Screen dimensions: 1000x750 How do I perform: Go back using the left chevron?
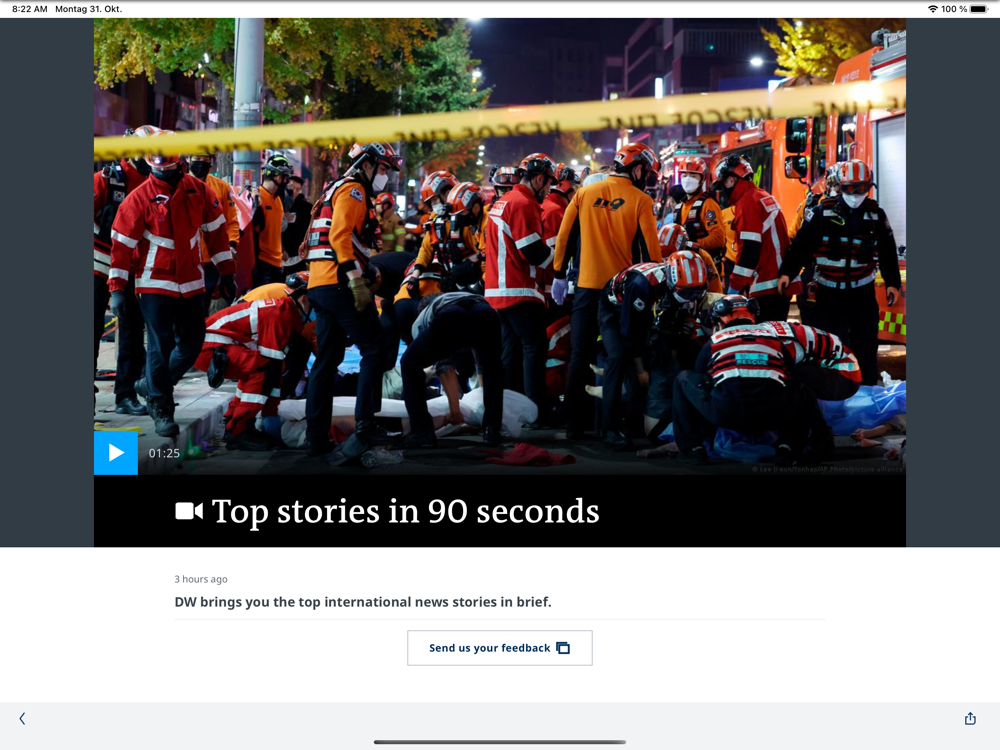22,719
